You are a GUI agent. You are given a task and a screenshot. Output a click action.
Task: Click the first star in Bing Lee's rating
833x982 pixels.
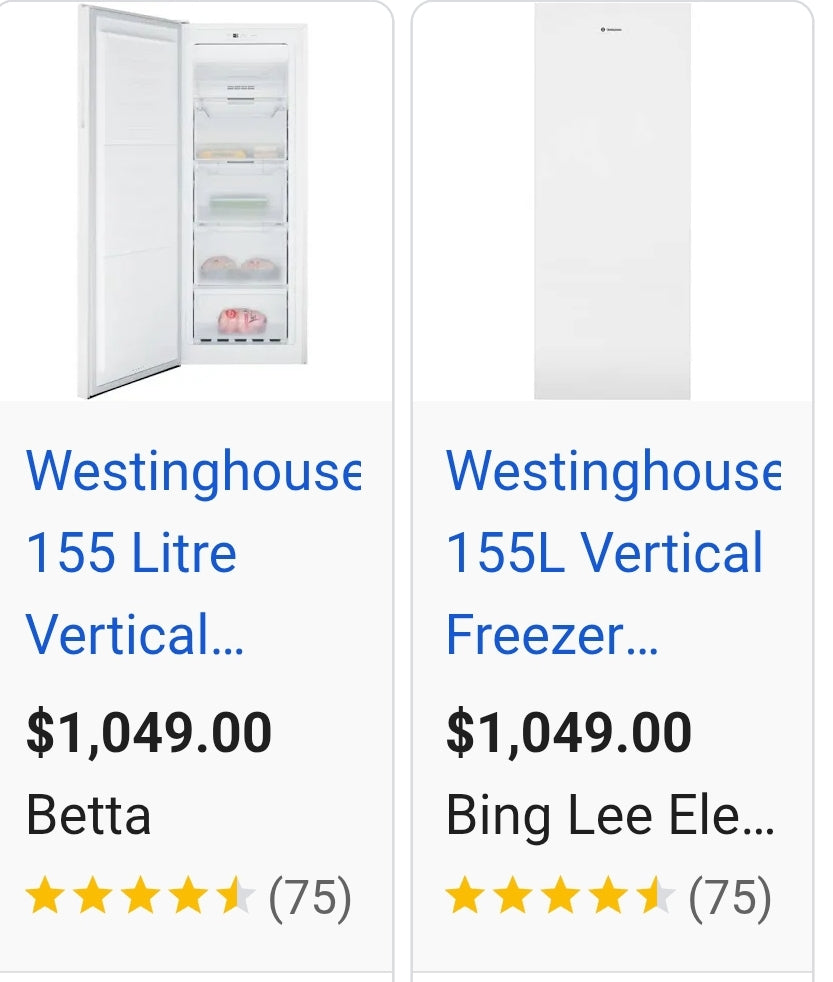pos(464,896)
